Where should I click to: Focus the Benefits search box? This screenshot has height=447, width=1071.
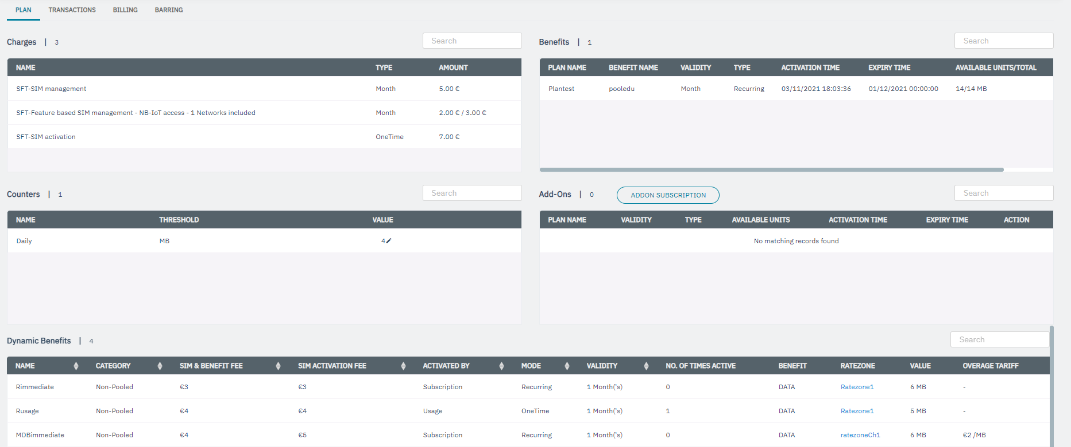tap(1003, 41)
